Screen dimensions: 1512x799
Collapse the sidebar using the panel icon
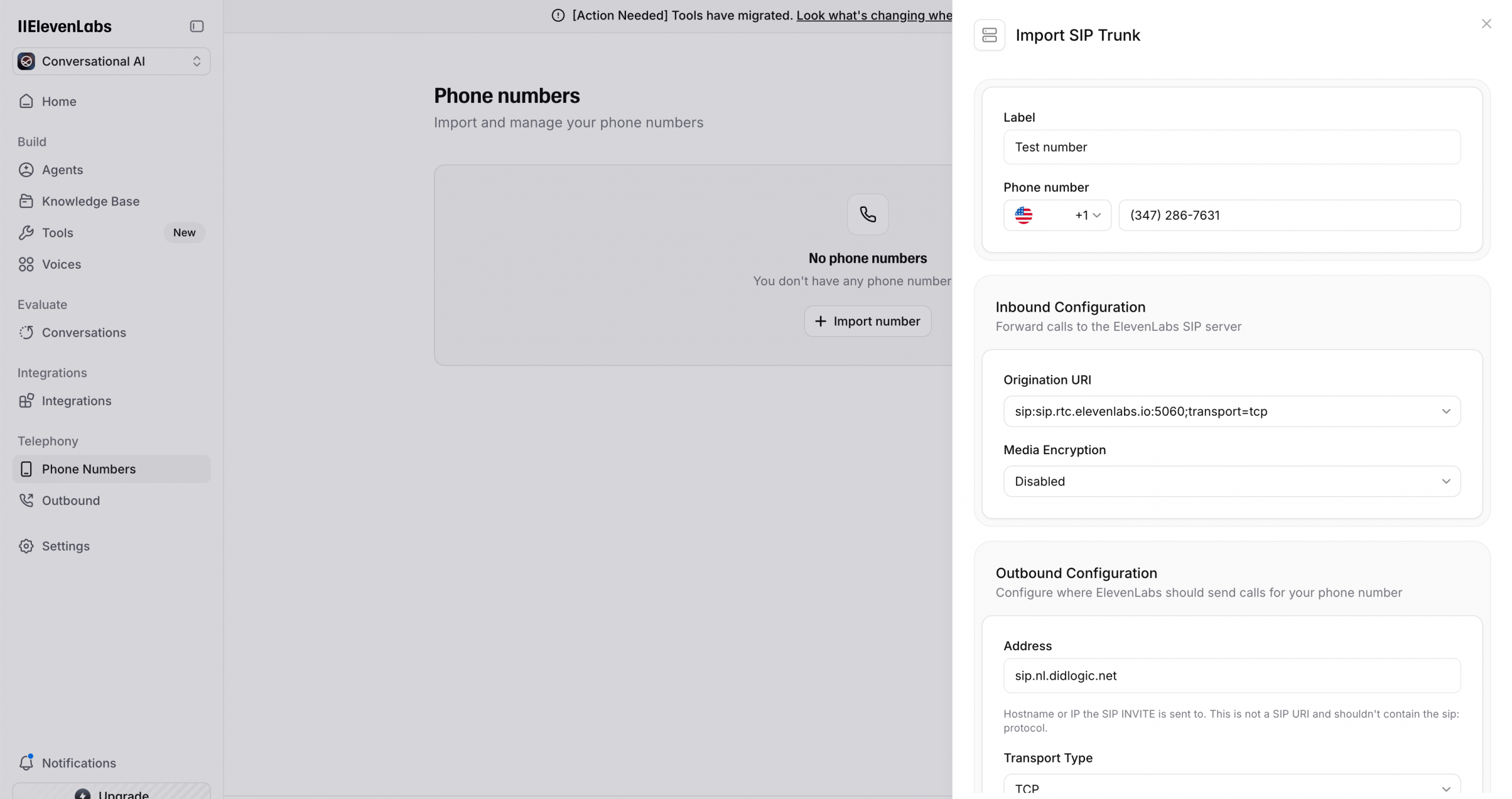tap(197, 26)
